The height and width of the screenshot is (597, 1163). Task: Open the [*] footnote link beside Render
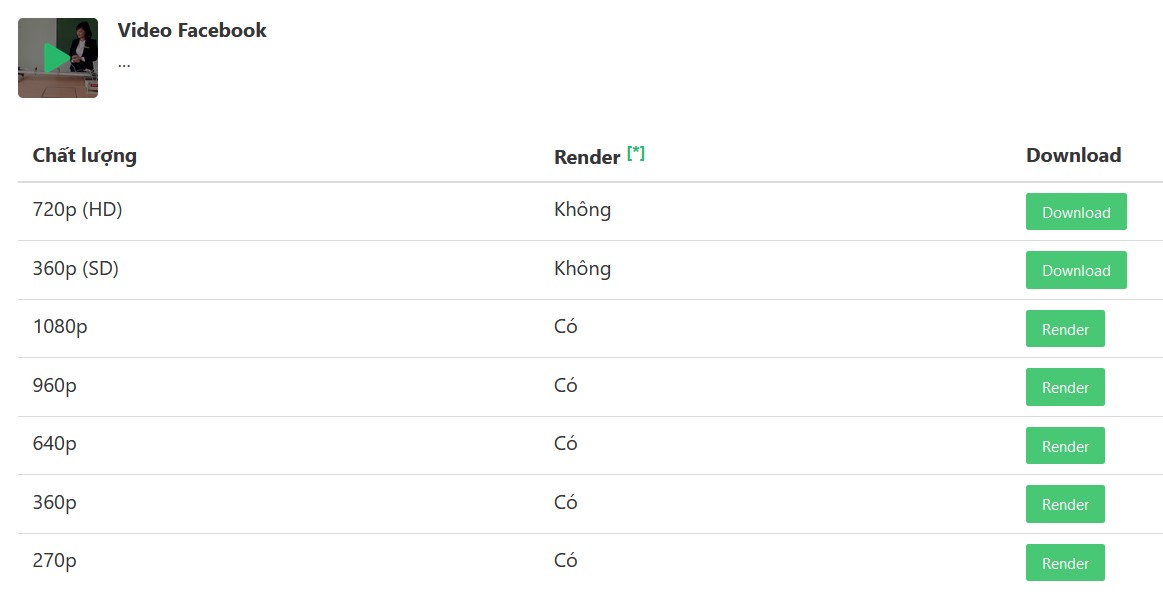(x=636, y=153)
